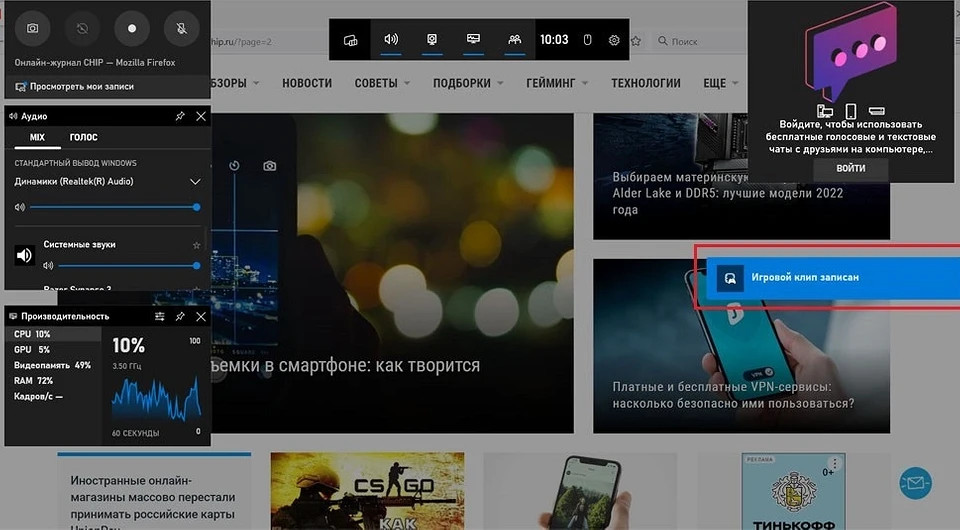Switch to the ГОЛОС tab
960x530 pixels.
pyautogui.click(x=83, y=137)
